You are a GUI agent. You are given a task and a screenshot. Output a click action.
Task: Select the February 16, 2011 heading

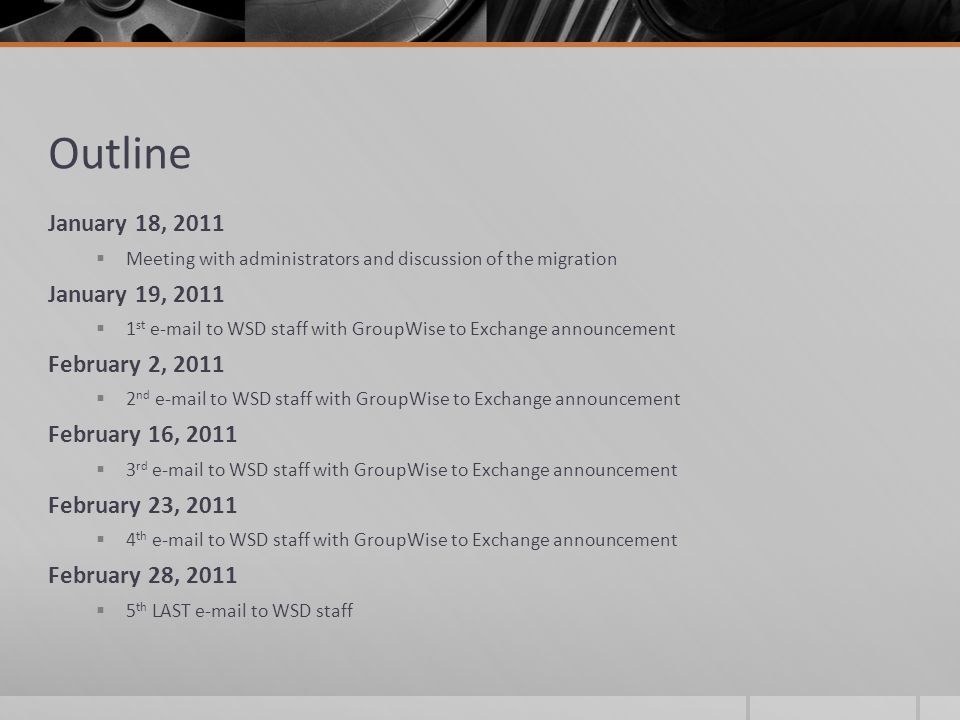coord(143,435)
